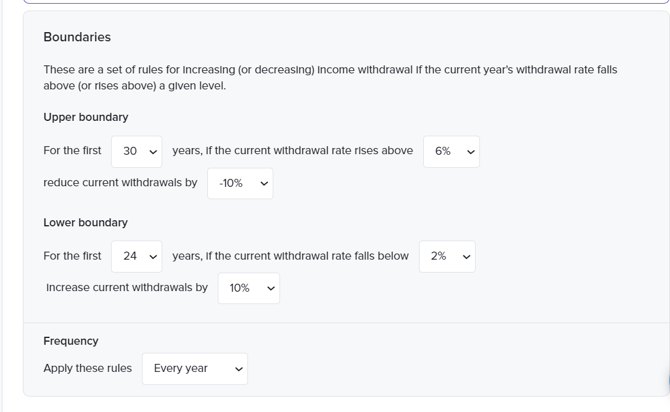Click the Boundaries section heading
670x412 pixels.
[x=77, y=37]
